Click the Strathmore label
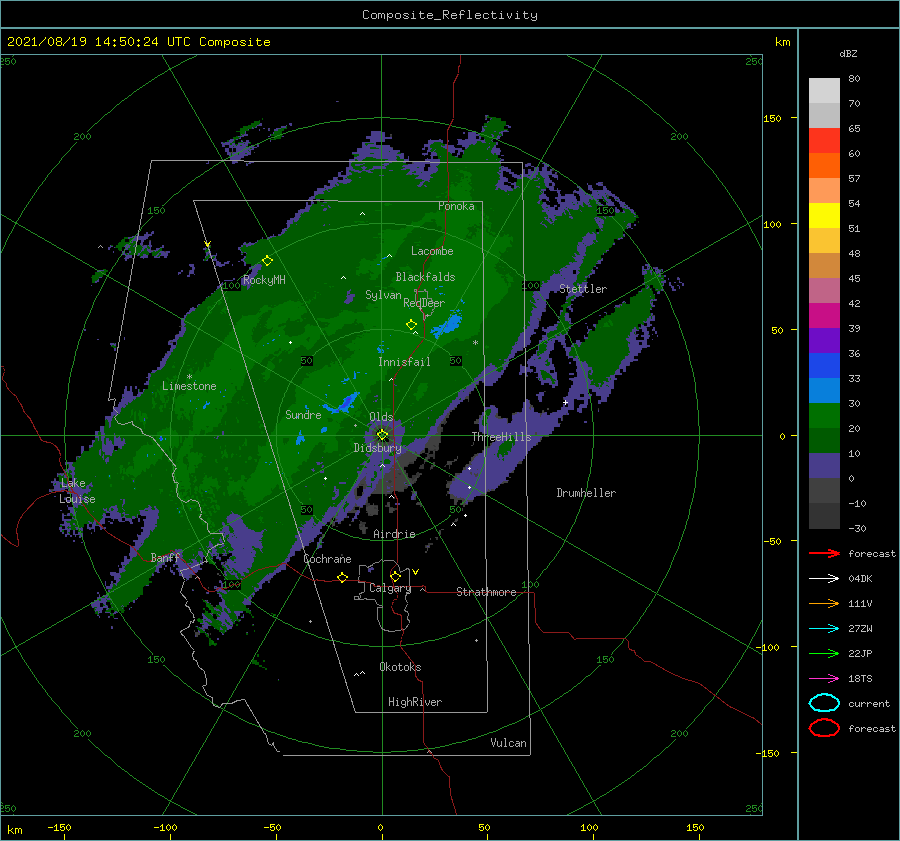900x841 pixels. 486,592
